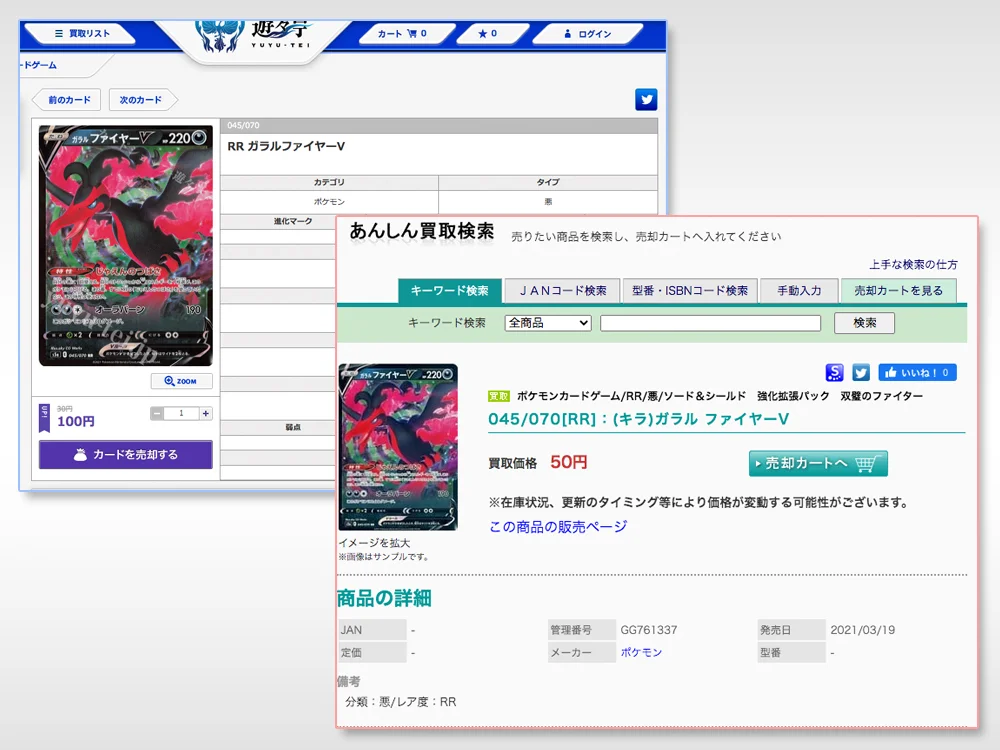
Task: Open この商品の販売ページ link
Action: coord(558,527)
